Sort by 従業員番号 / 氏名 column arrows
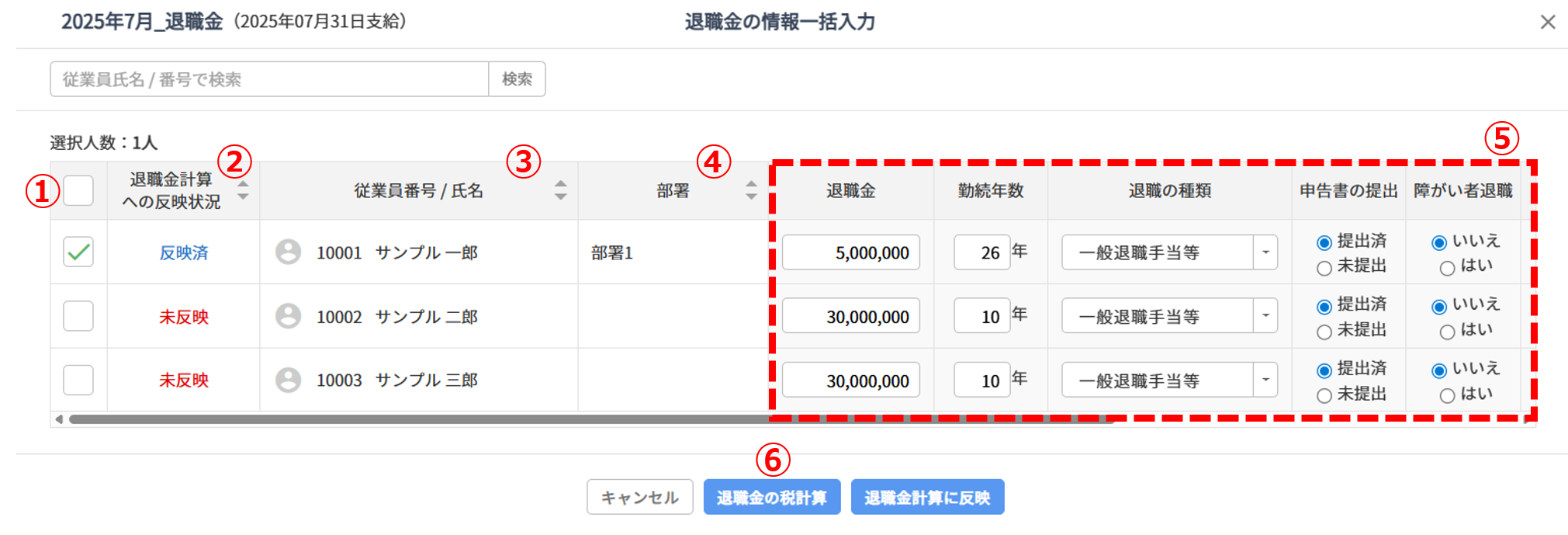This screenshot has width=1568, height=535. point(560,190)
